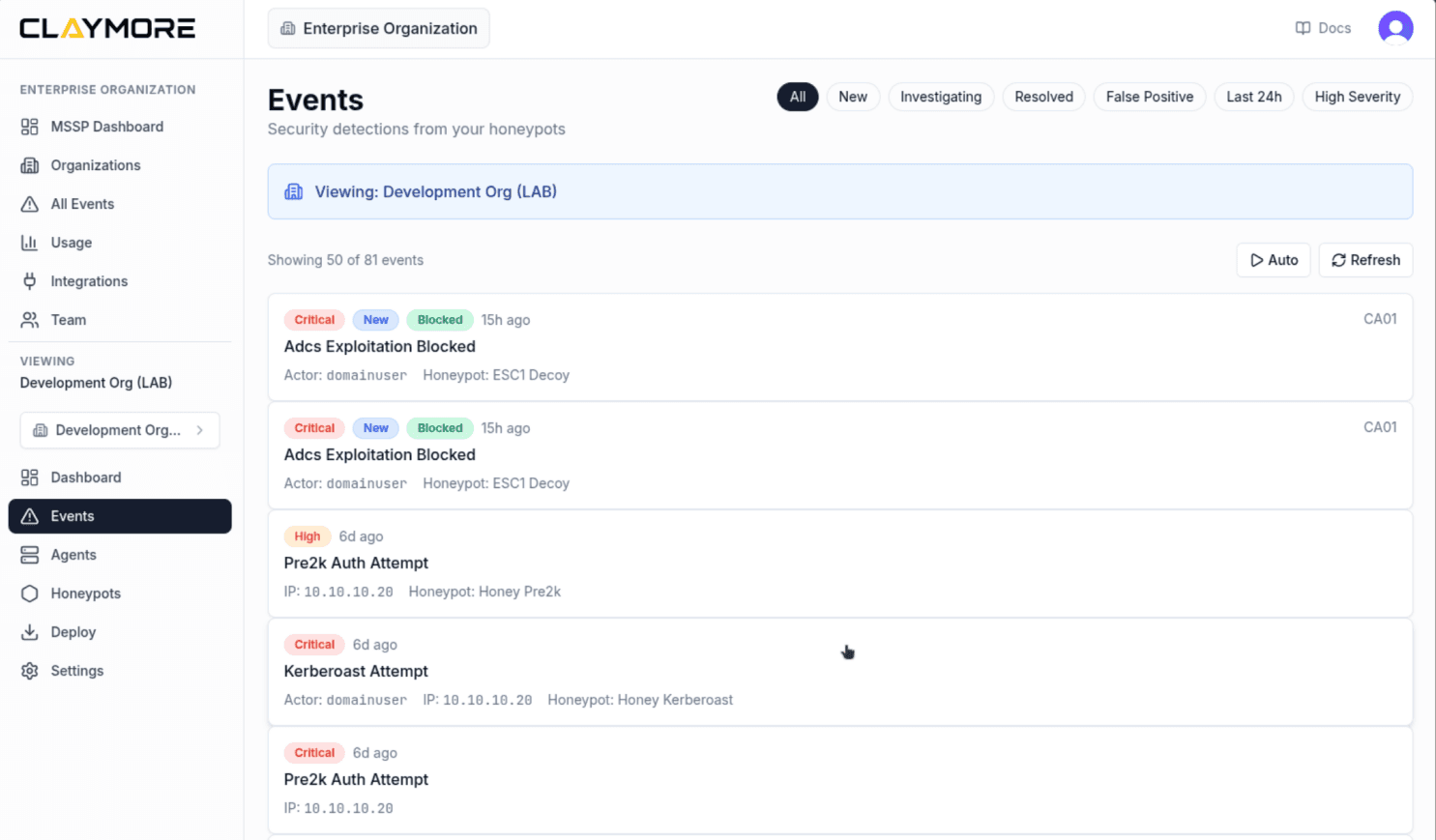Click the Honeypots hexagon icon
The width and height of the screenshot is (1436, 840).
point(30,594)
